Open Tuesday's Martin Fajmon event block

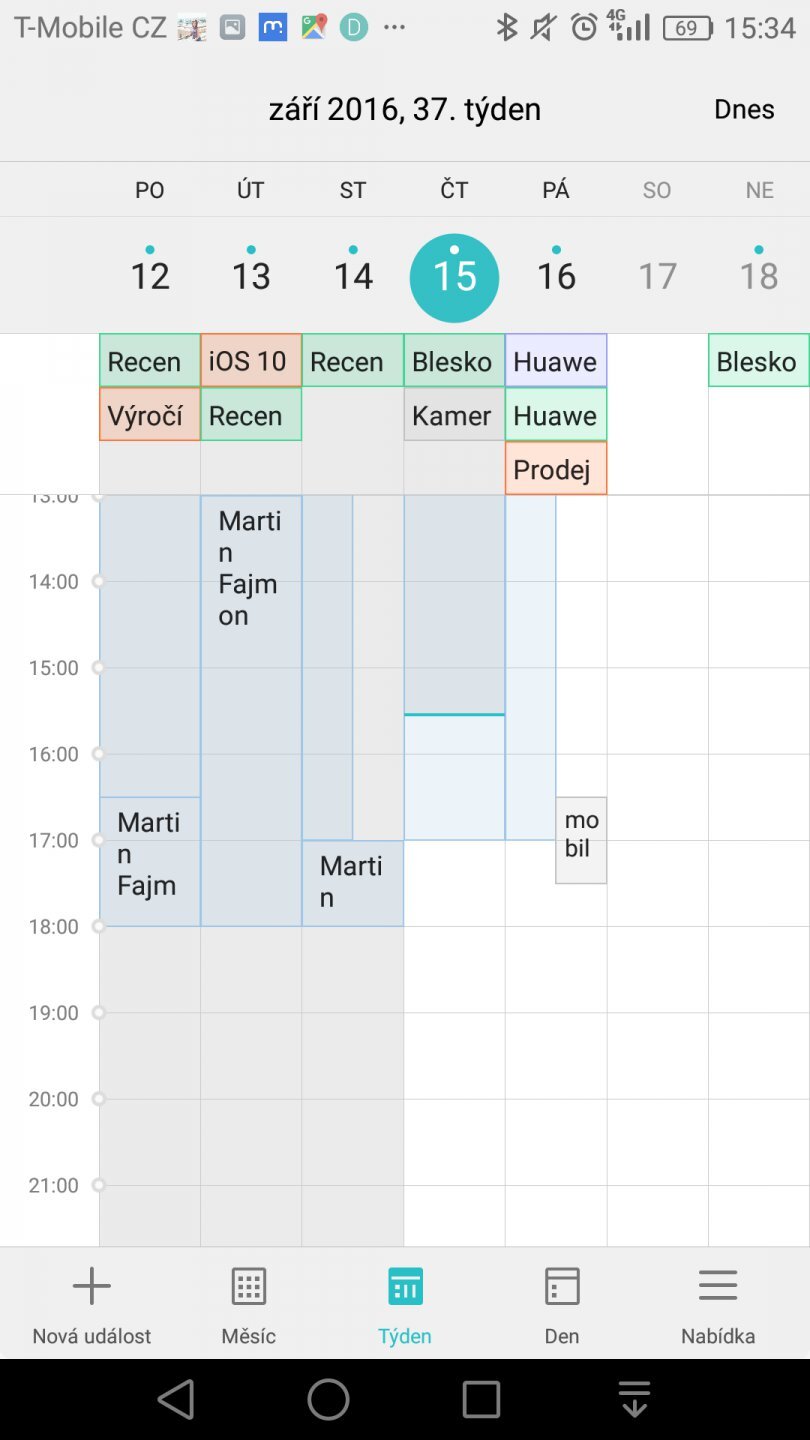(x=251, y=710)
